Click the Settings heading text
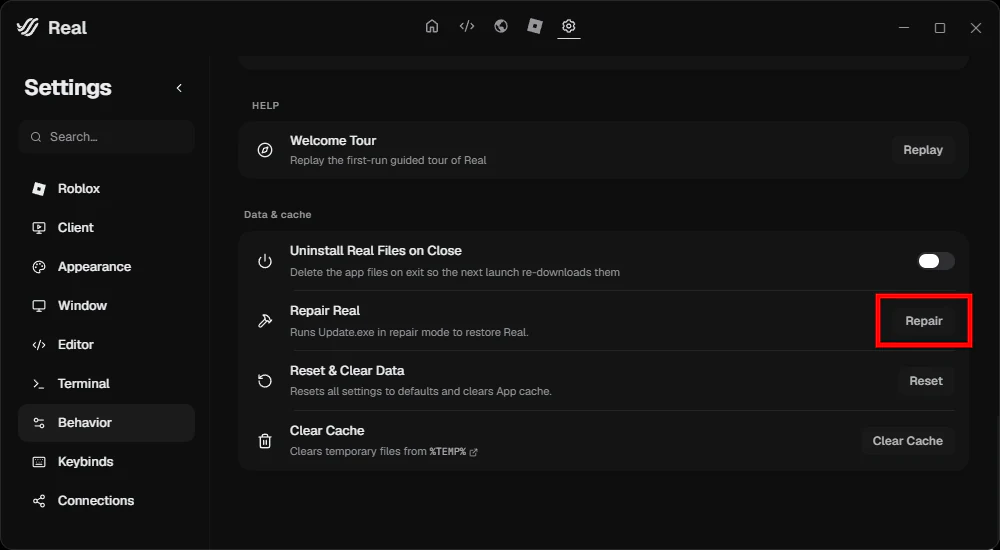Image resolution: width=1000 pixels, height=550 pixels. 68,87
